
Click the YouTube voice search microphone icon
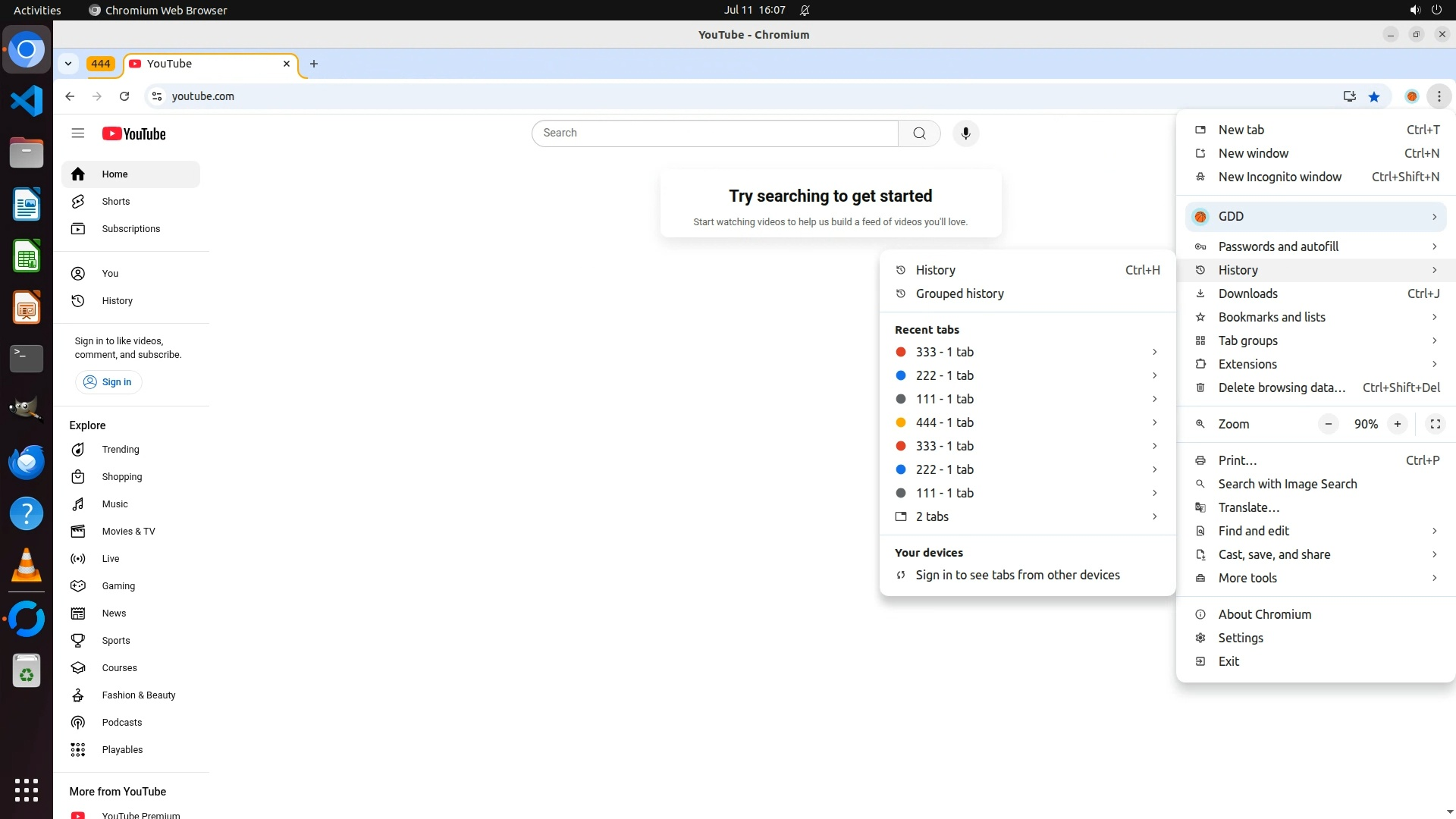click(x=965, y=133)
